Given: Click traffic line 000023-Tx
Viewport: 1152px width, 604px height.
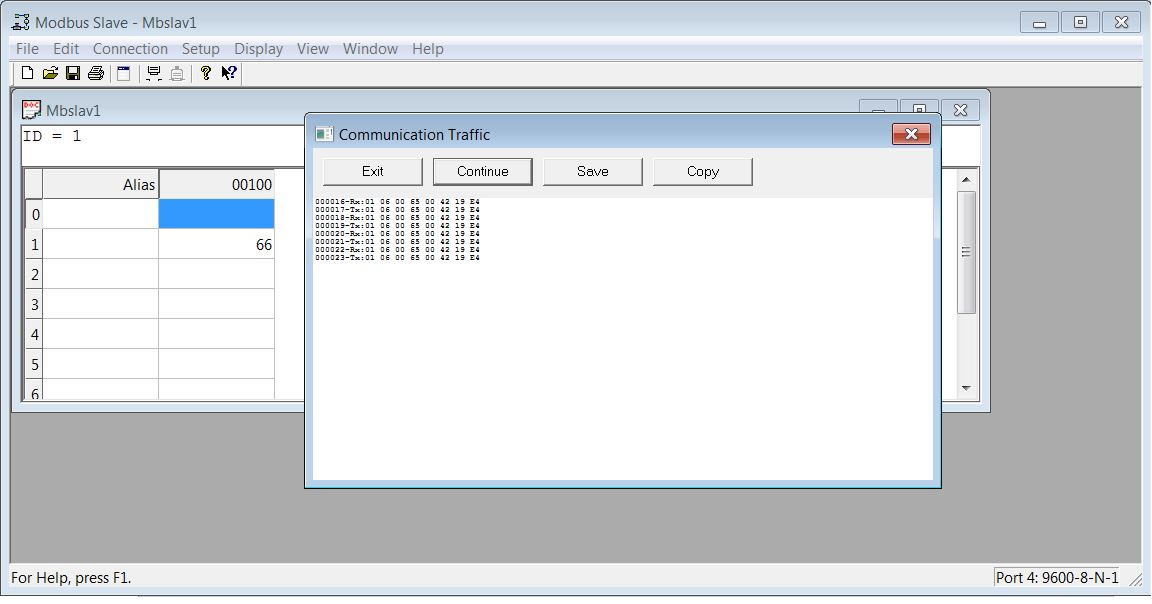Looking at the screenshot, I should tap(397, 258).
